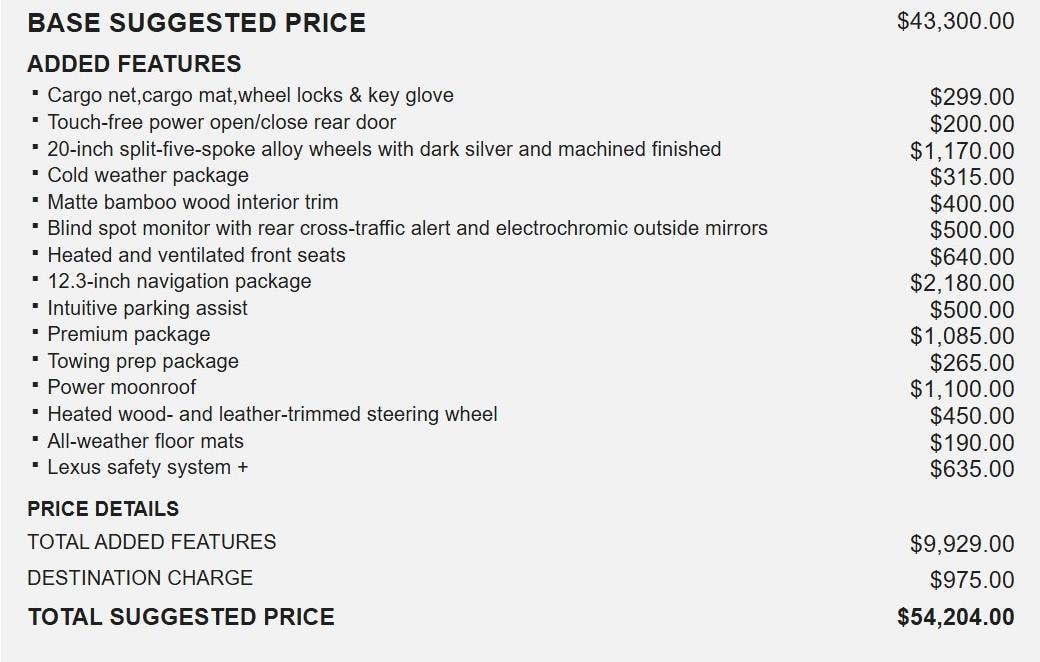The width and height of the screenshot is (1040, 662).
Task: Click the $43,300.00 base price amount
Action: [955, 21]
